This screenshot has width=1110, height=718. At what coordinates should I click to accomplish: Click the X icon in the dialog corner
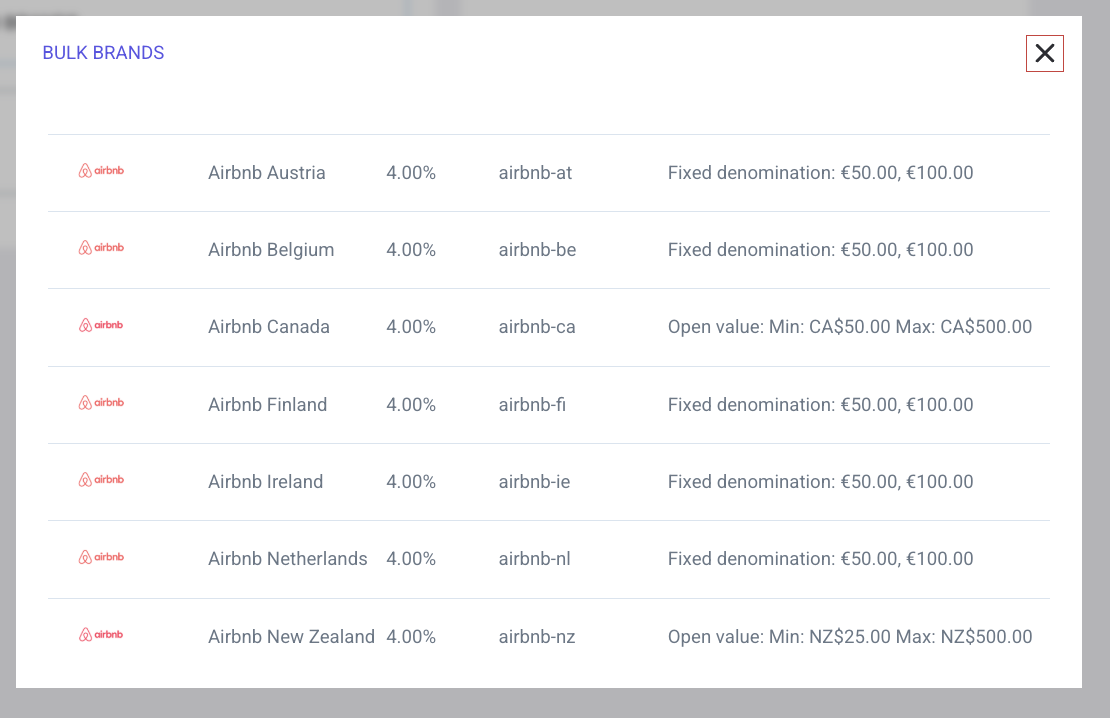1044,53
